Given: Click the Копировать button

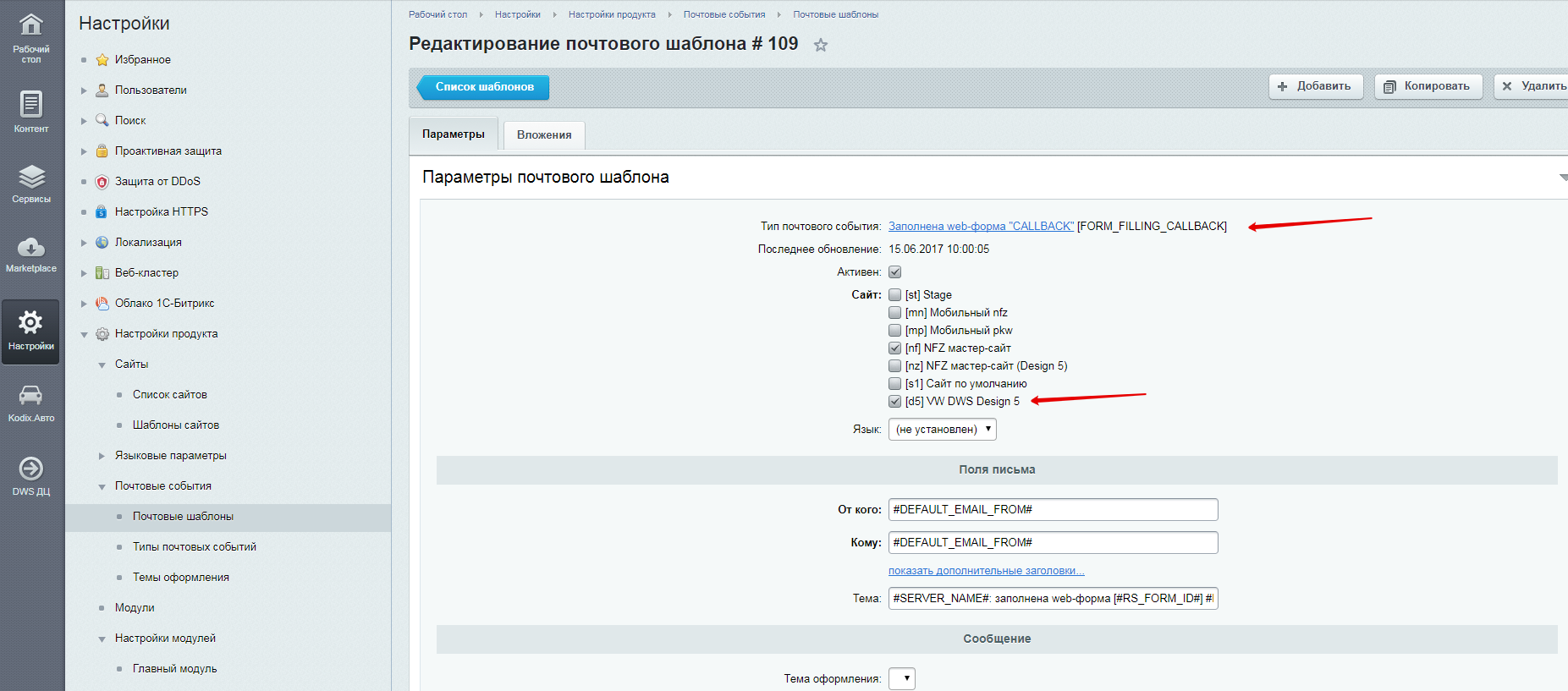Looking at the screenshot, I should (x=1428, y=86).
